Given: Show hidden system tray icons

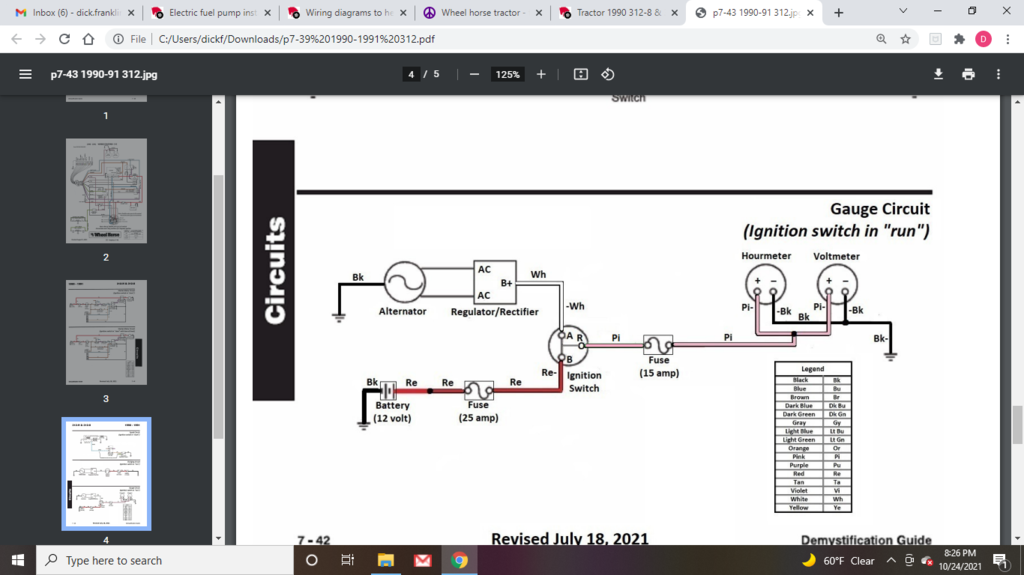Looking at the screenshot, I should coord(891,561).
